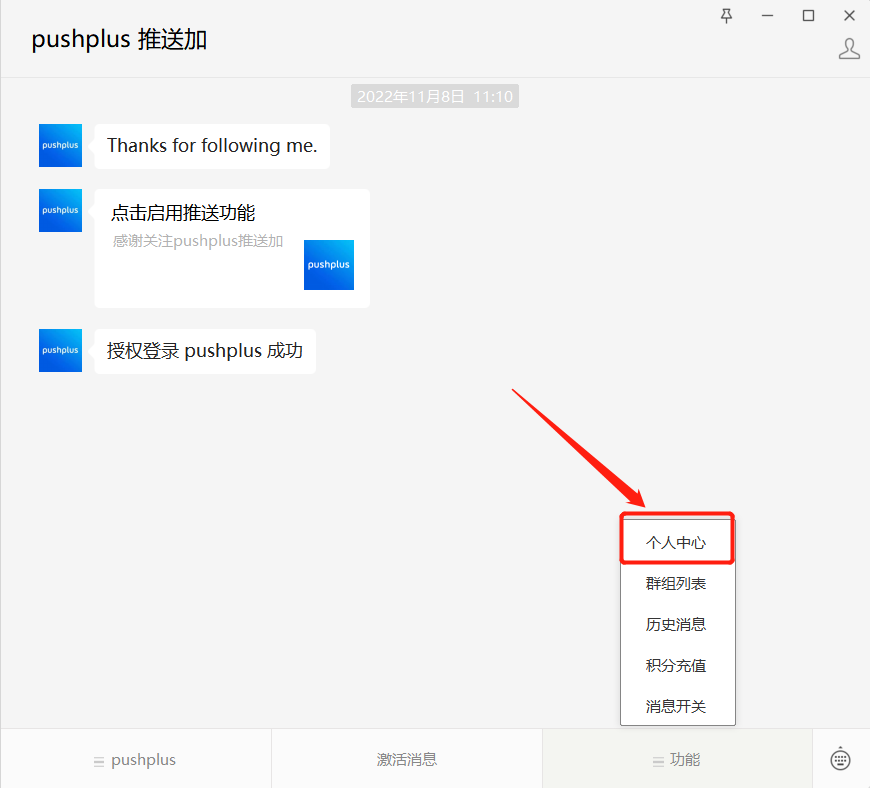Select '群组列表' from the popup menu
This screenshot has width=870, height=788.
click(677, 583)
